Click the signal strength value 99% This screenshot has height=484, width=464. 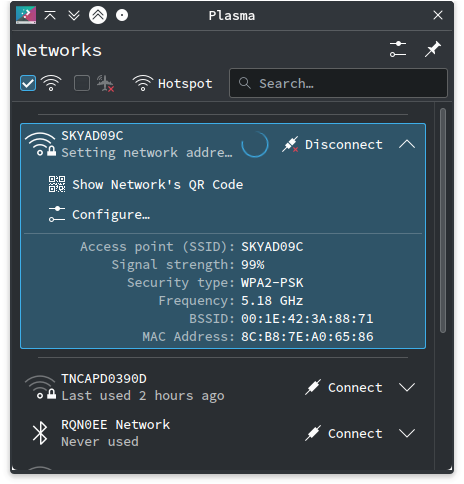click(x=253, y=265)
